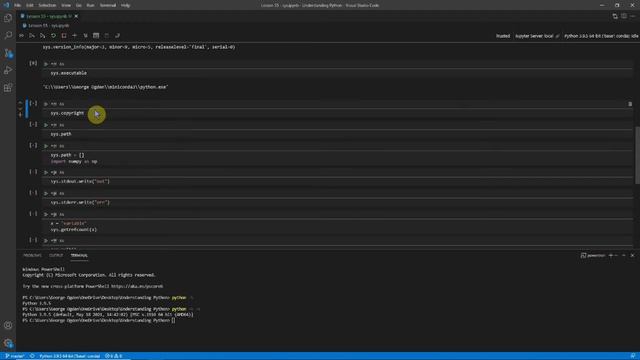Open the Source Control view
640x360 pixels.
click(8, 53)
